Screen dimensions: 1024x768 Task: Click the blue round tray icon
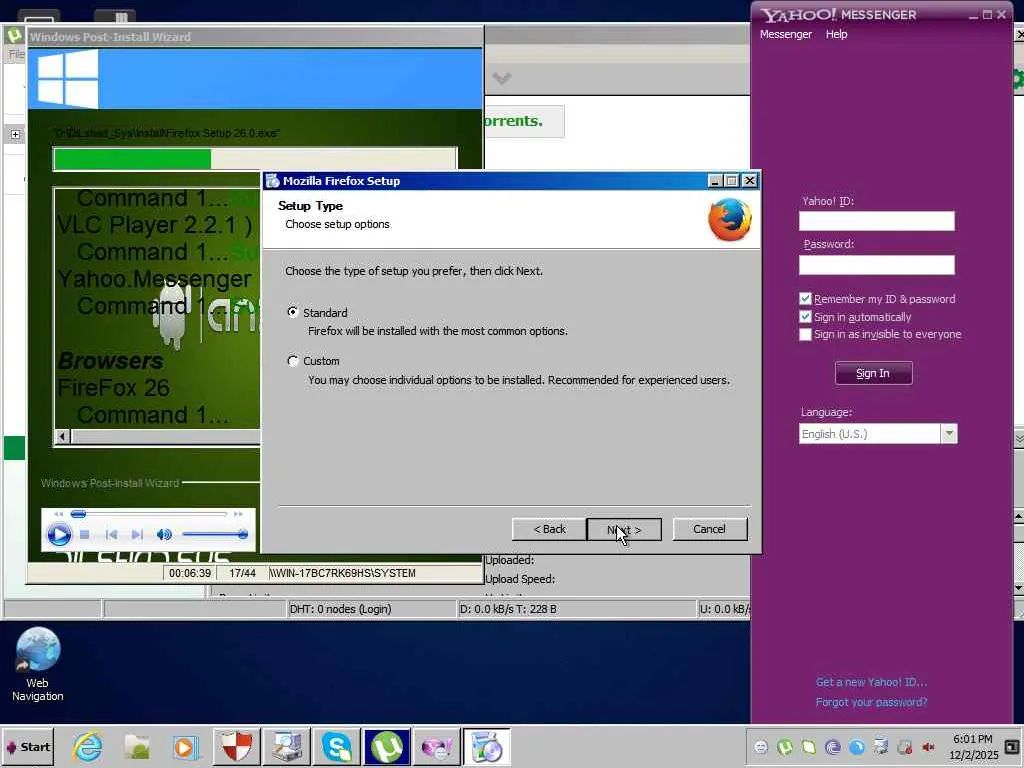coord(857,746)
